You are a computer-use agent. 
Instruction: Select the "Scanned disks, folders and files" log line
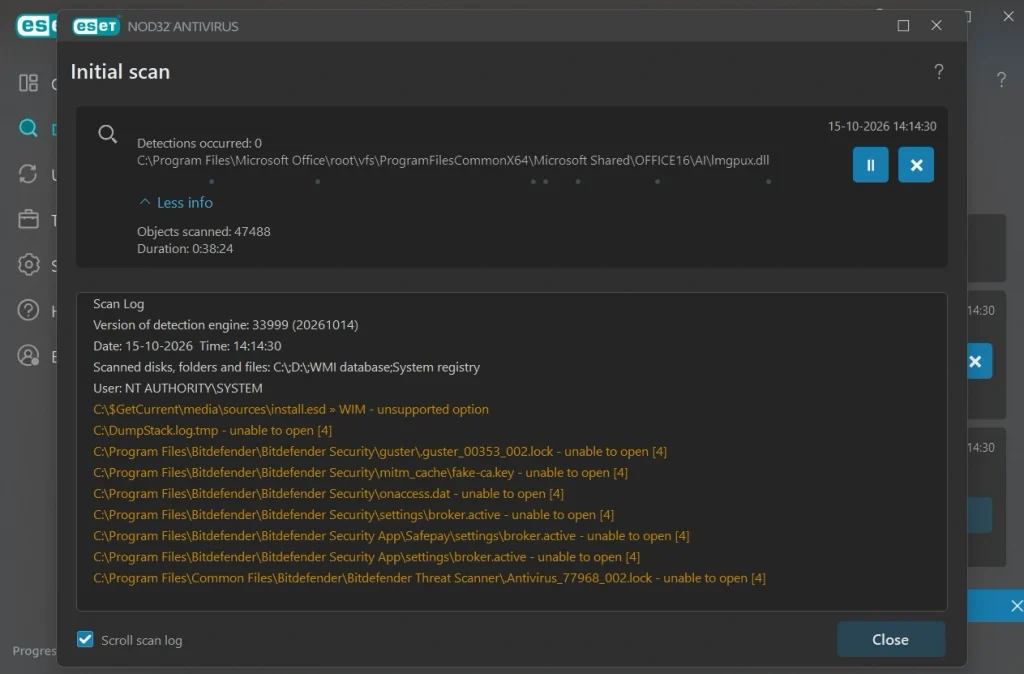pos(287,367)
